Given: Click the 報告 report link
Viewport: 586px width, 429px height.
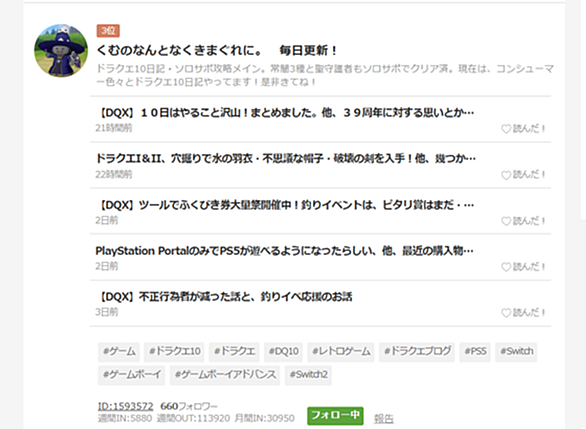Looking at the screenshot, I should [x=384, y=419].
